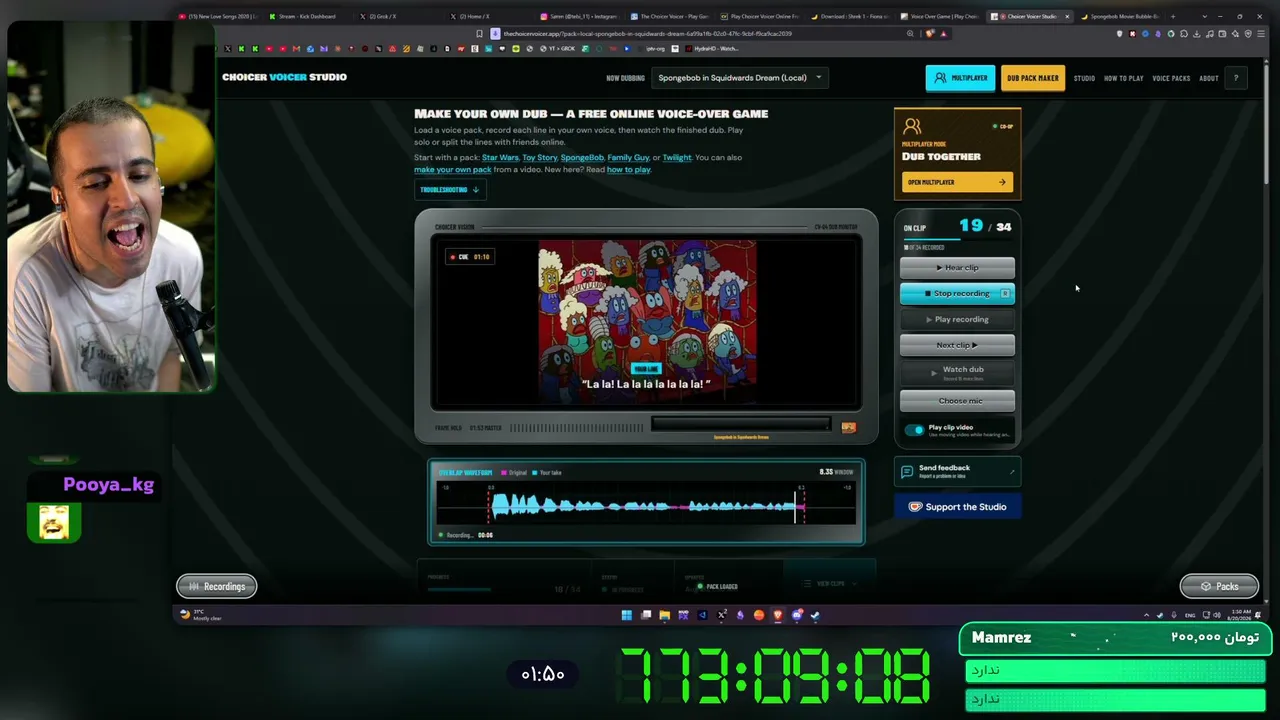Viewport: 1280px width, 720px height.
Task: Click the Brave browser taskbar icon
Action: tap(778, 615)
